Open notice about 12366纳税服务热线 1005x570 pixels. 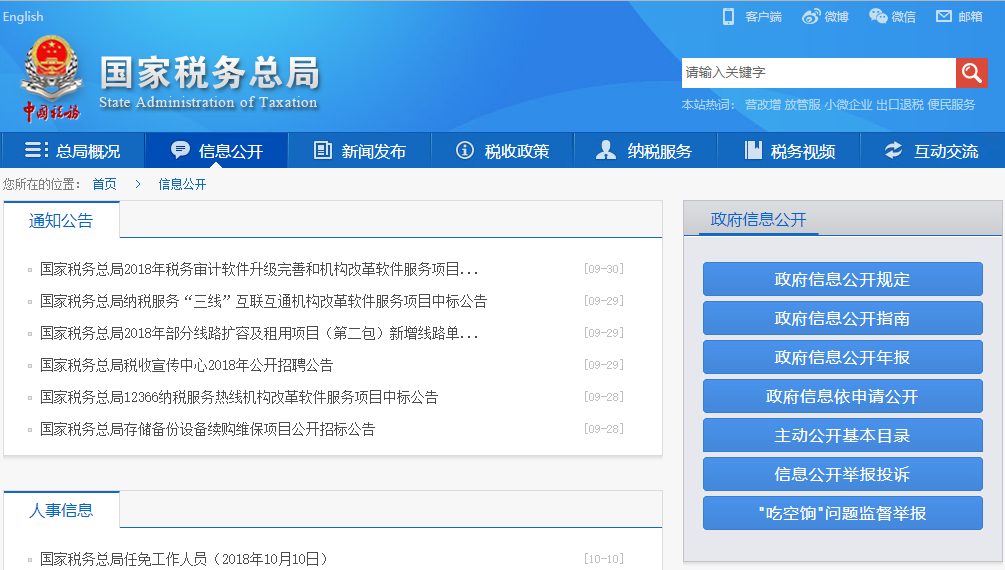pyautogui.click(x=239, y=398)
